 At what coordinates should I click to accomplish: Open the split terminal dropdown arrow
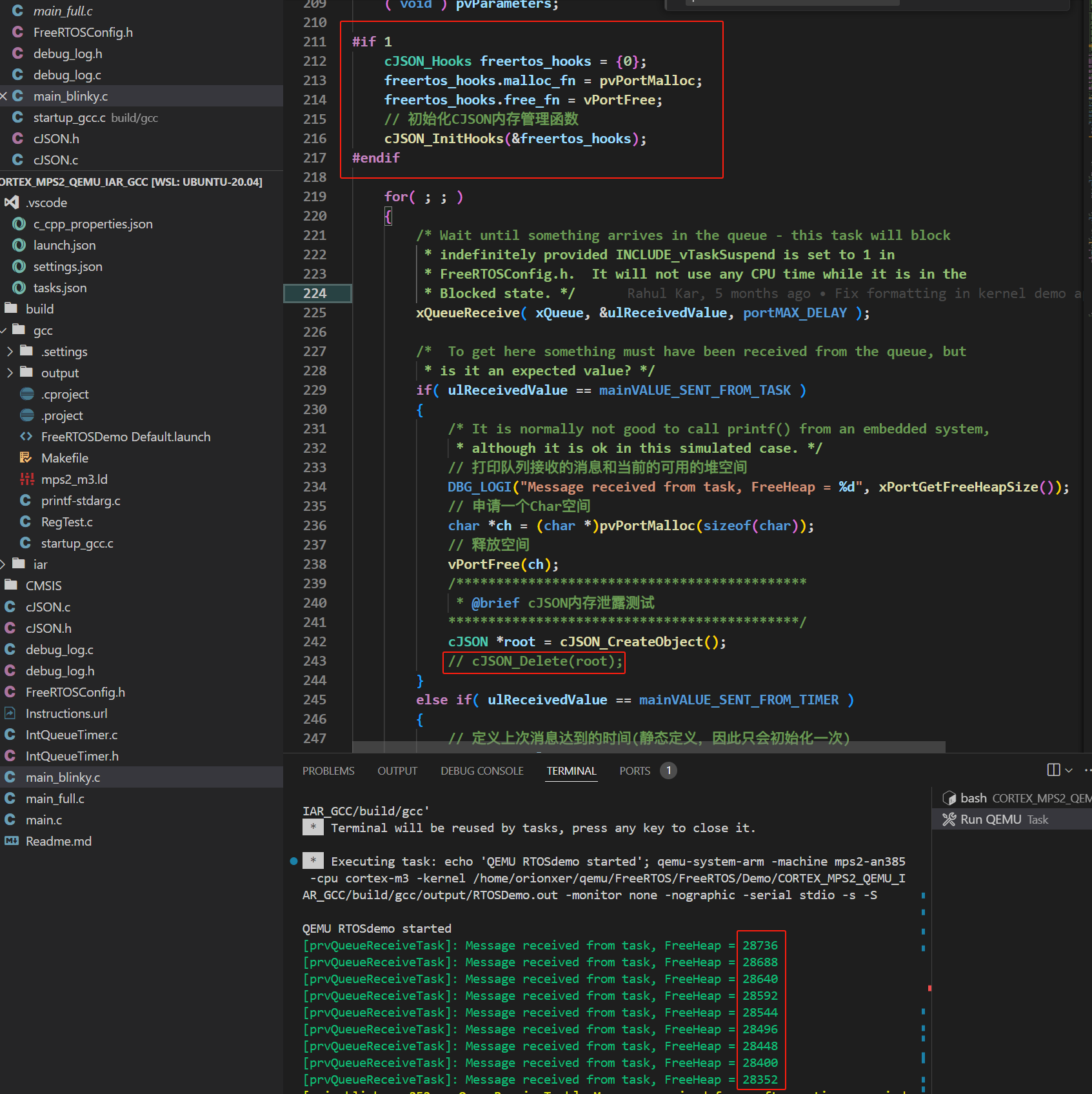[x=1069, y=771]
